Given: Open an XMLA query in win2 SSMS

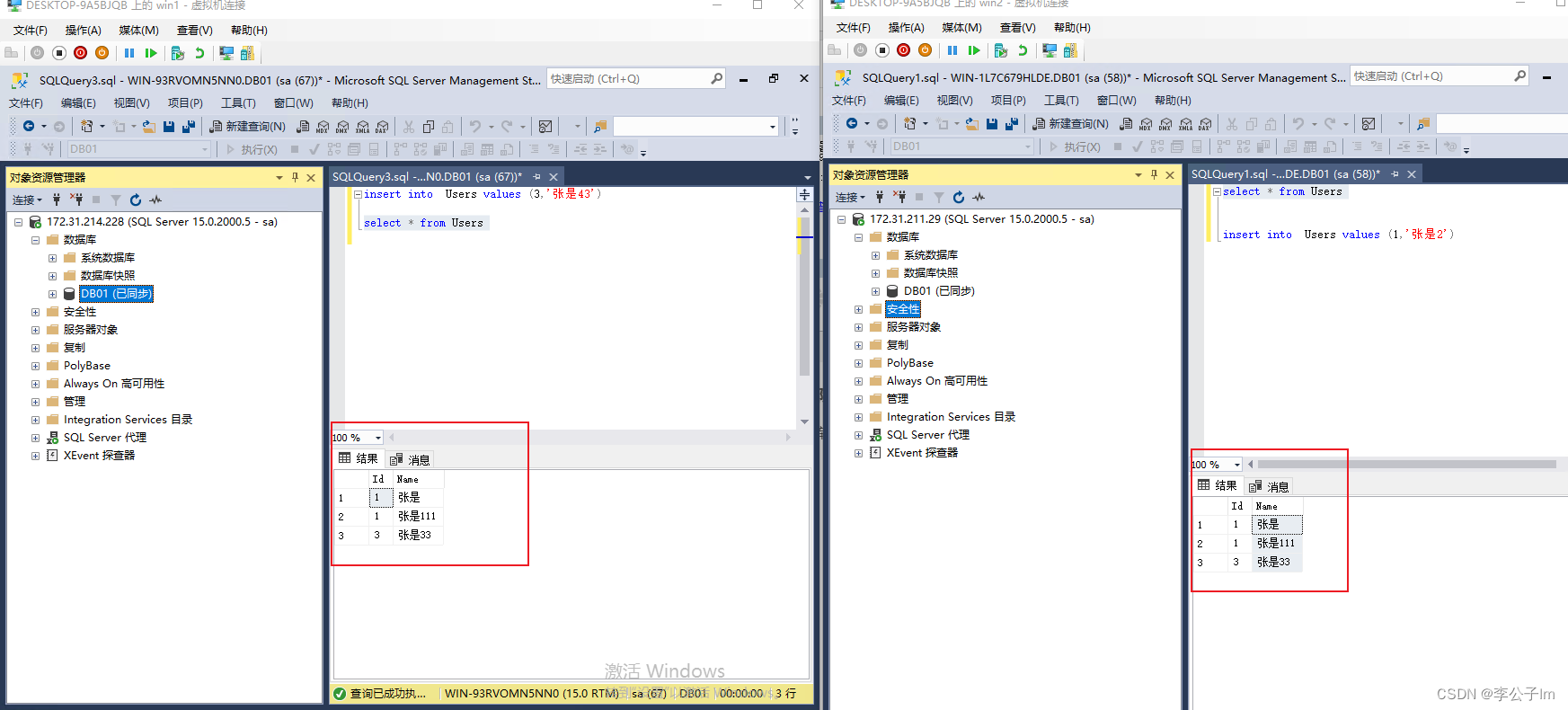Looking at the screenshot, I should [1185, 124].
